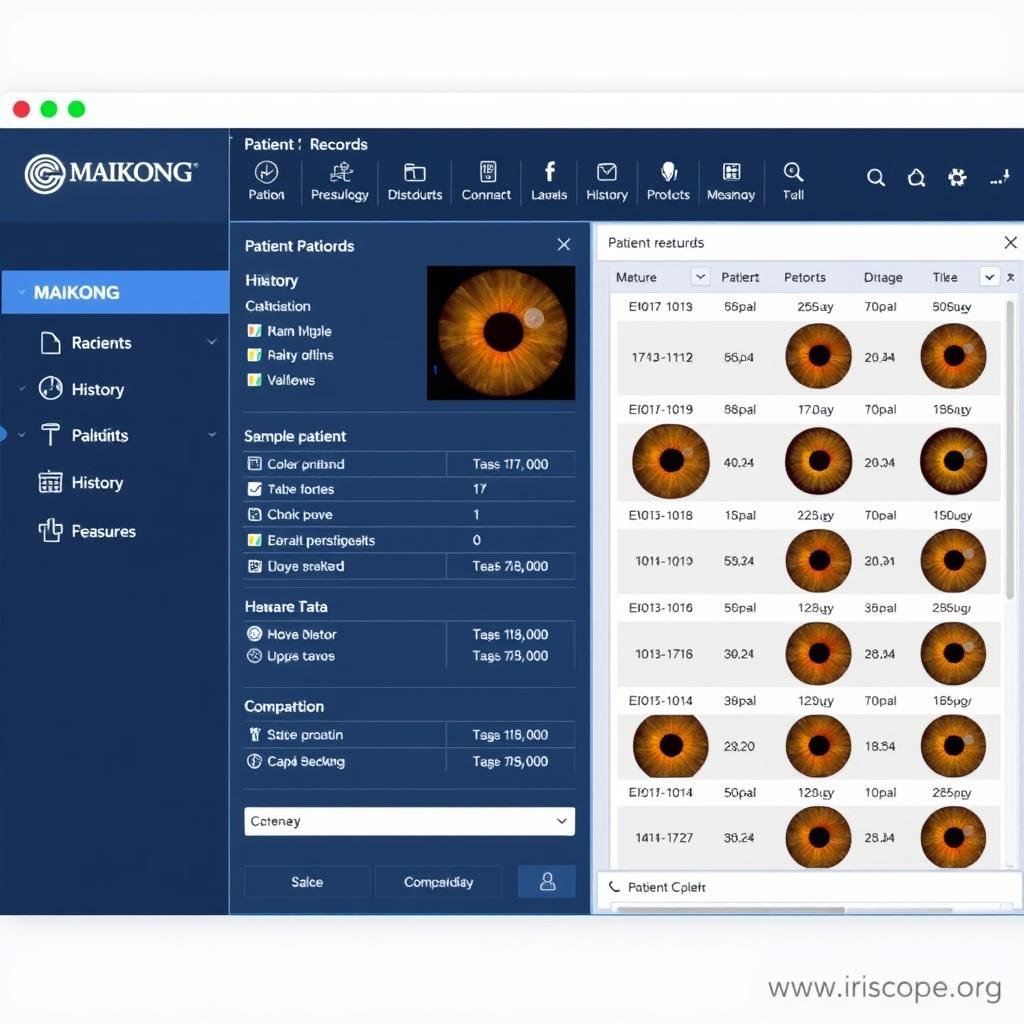This screenshot has height=1024, width=1024.
Task: Toggle the Coler pntbnd checkbox
Action: pos(254,464)
